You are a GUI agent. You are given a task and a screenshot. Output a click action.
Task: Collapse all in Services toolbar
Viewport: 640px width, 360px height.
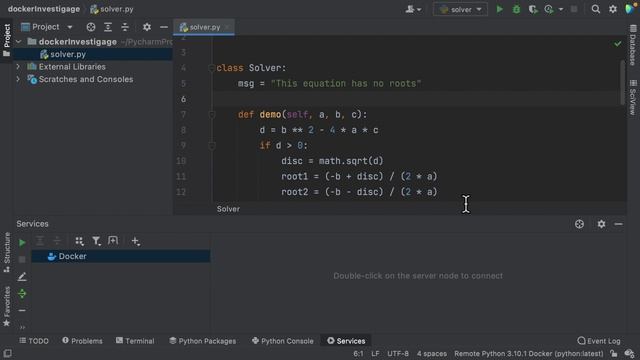tap(57, 241)
